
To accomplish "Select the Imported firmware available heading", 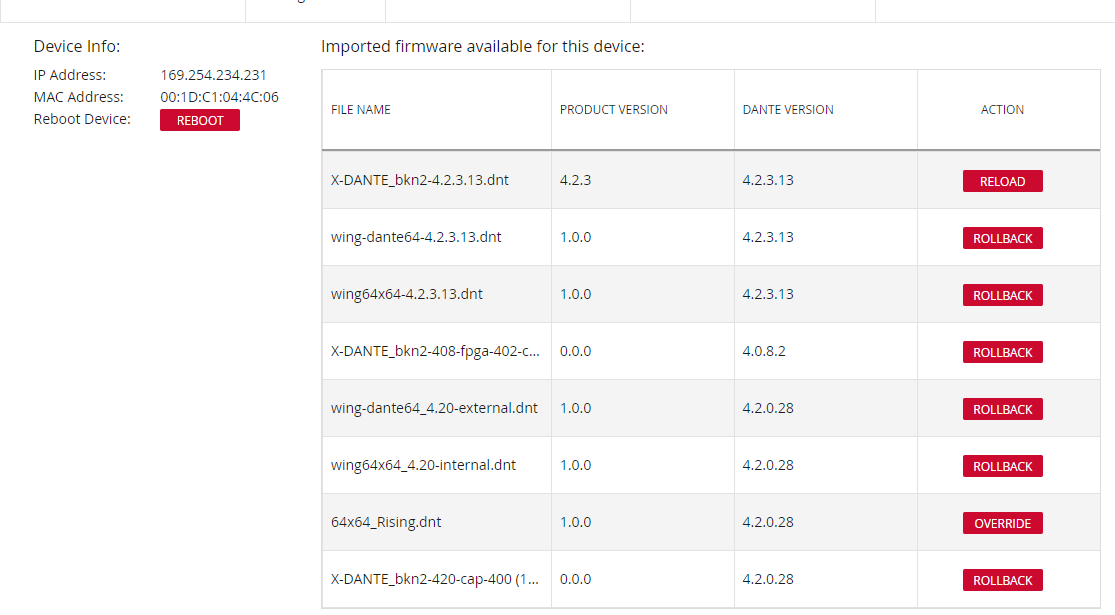I will (483, 46).
